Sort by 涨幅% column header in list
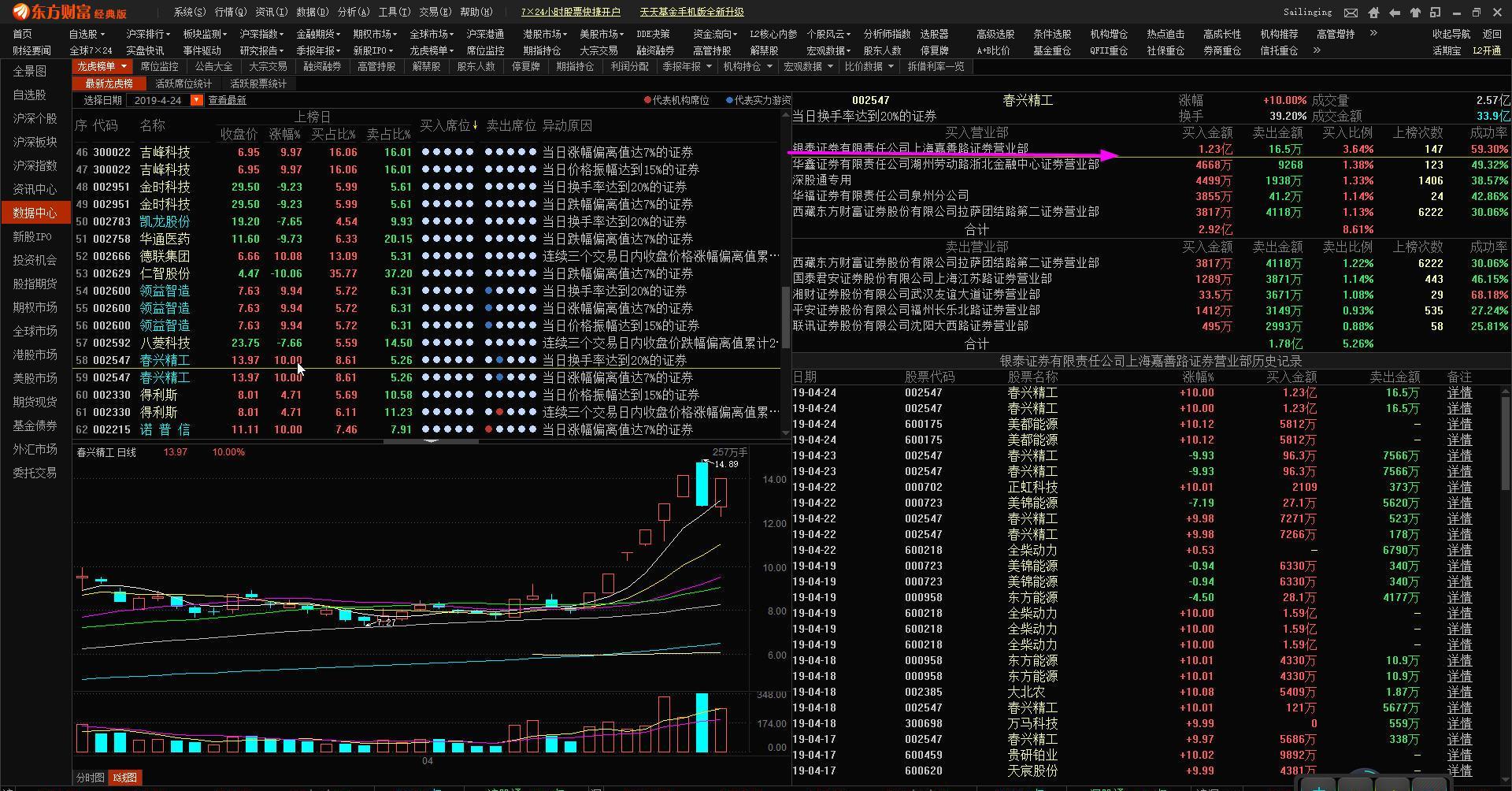Screen dimensions: 1512x791 (285, 135)
